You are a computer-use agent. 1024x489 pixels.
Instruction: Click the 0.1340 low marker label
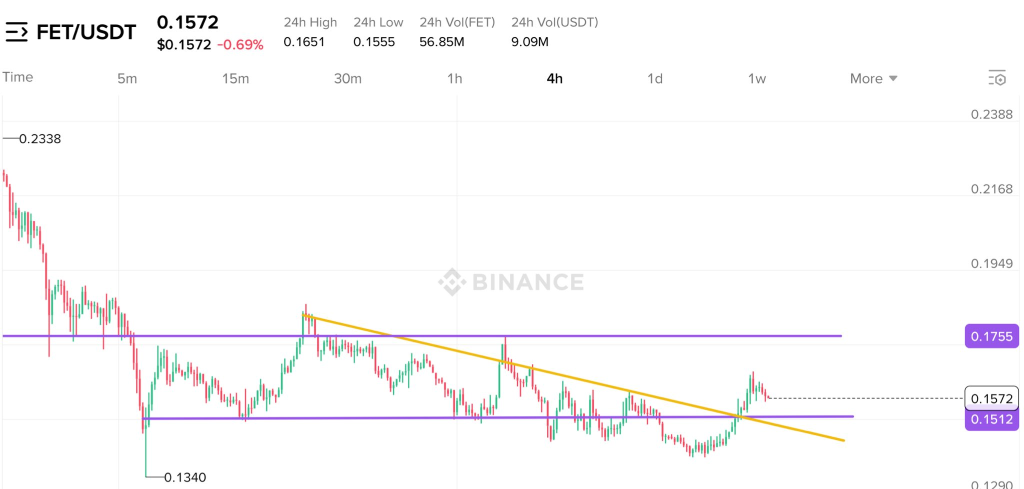185,477
